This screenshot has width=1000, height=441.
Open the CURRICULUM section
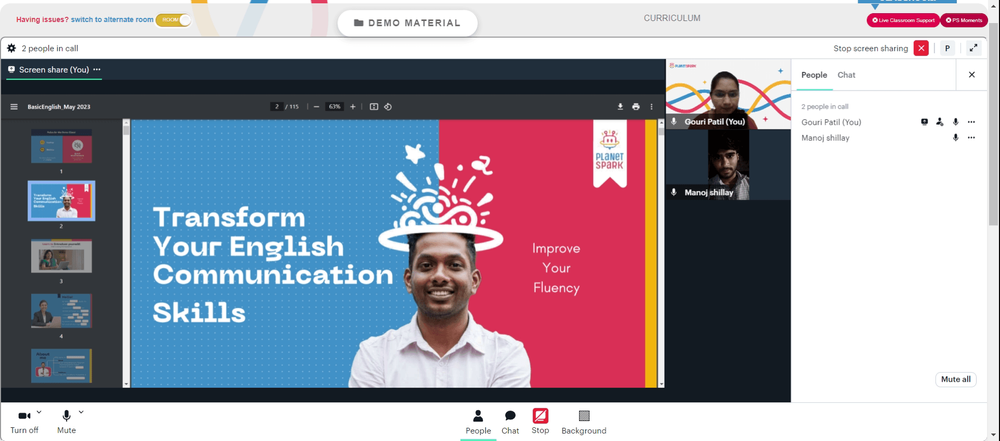tap(672, 18)
